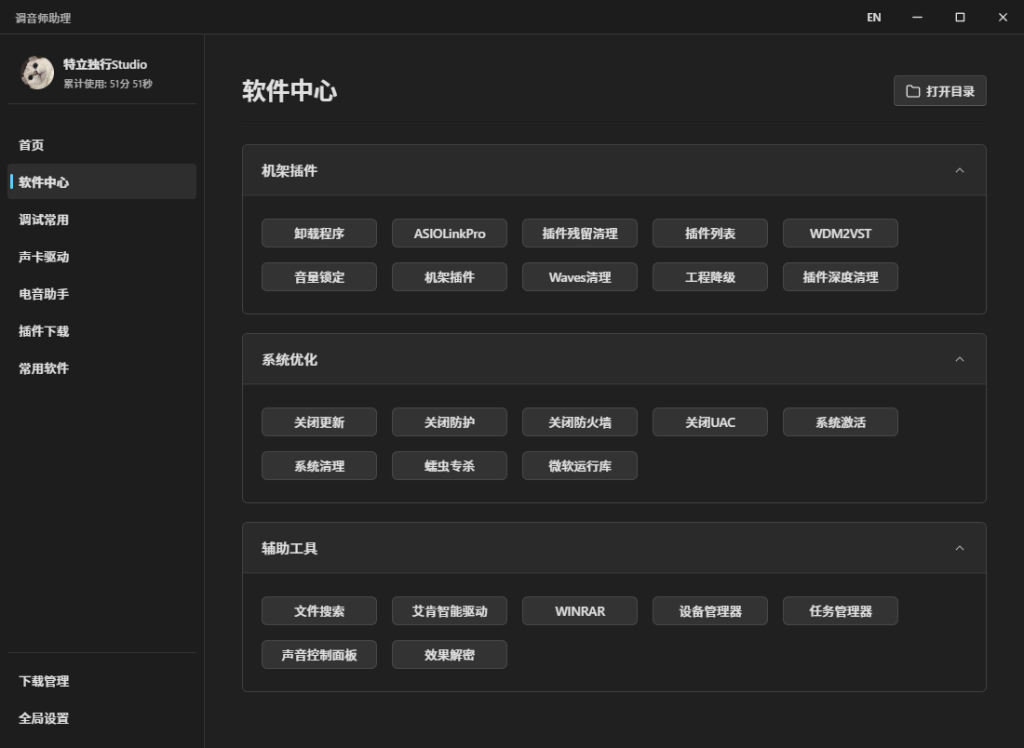Collapse the 系统优化 section chevron

pos(959,359)
